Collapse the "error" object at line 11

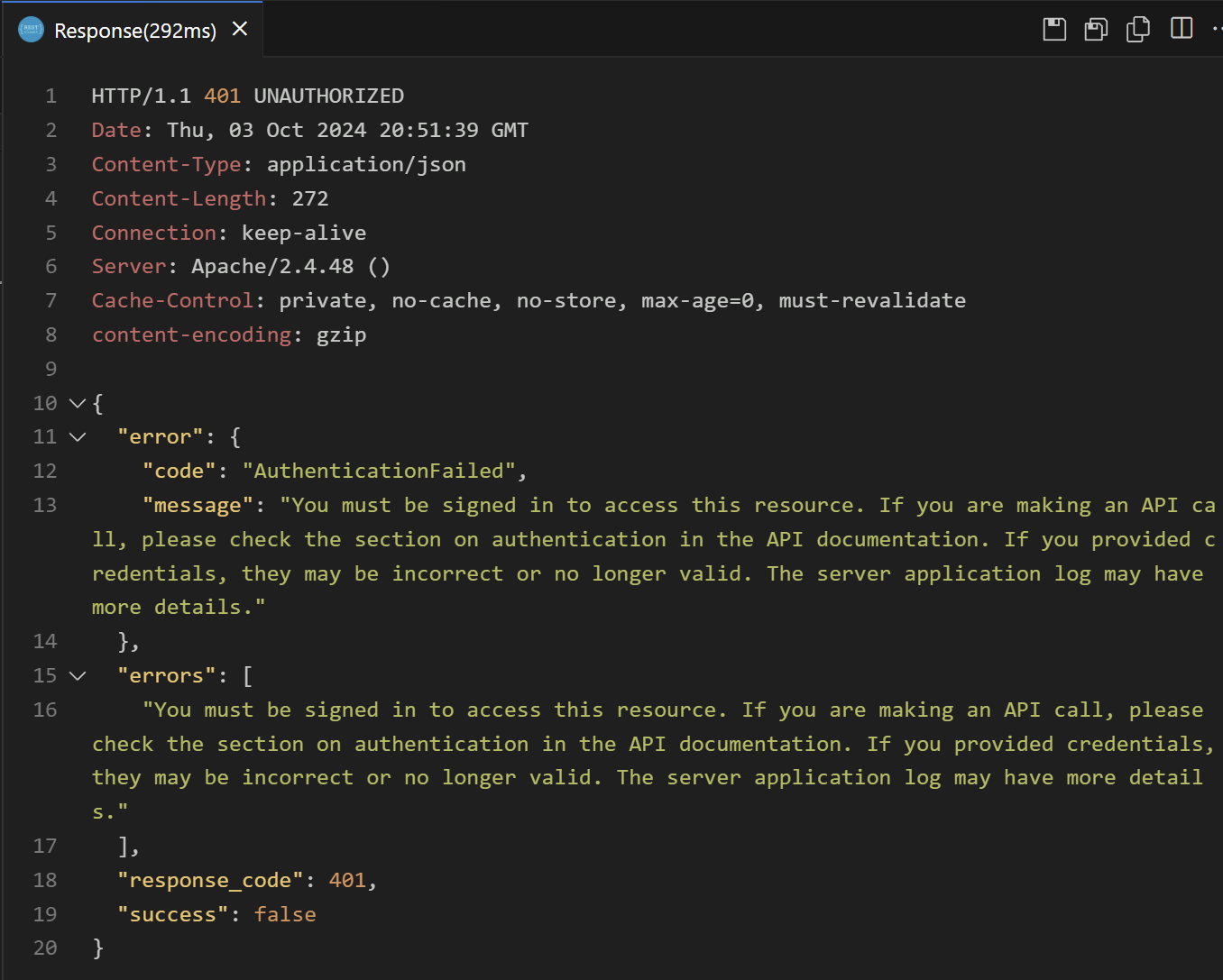pos(78,437)
